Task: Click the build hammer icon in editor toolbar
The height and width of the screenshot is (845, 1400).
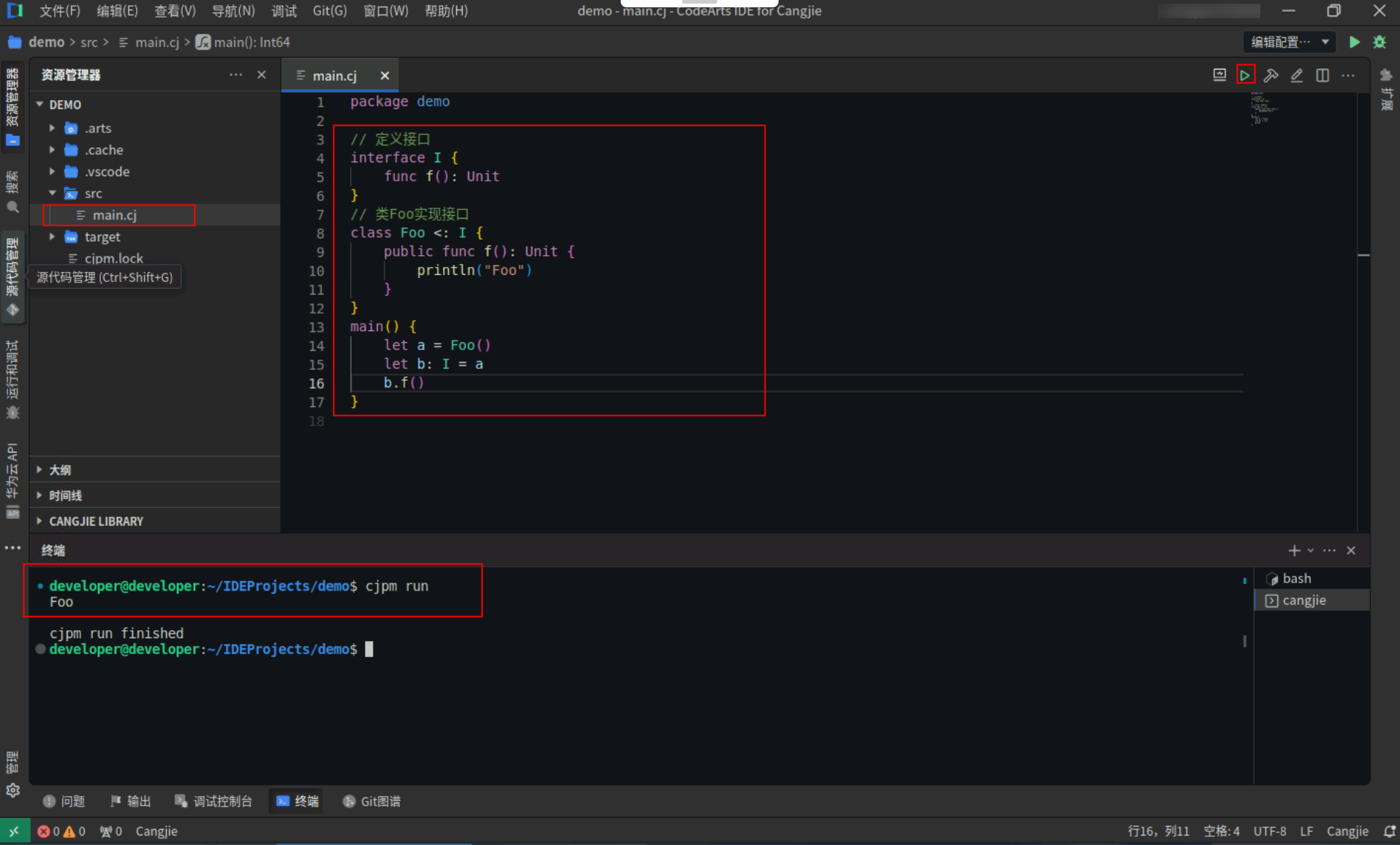Action: pos(1271,75)
